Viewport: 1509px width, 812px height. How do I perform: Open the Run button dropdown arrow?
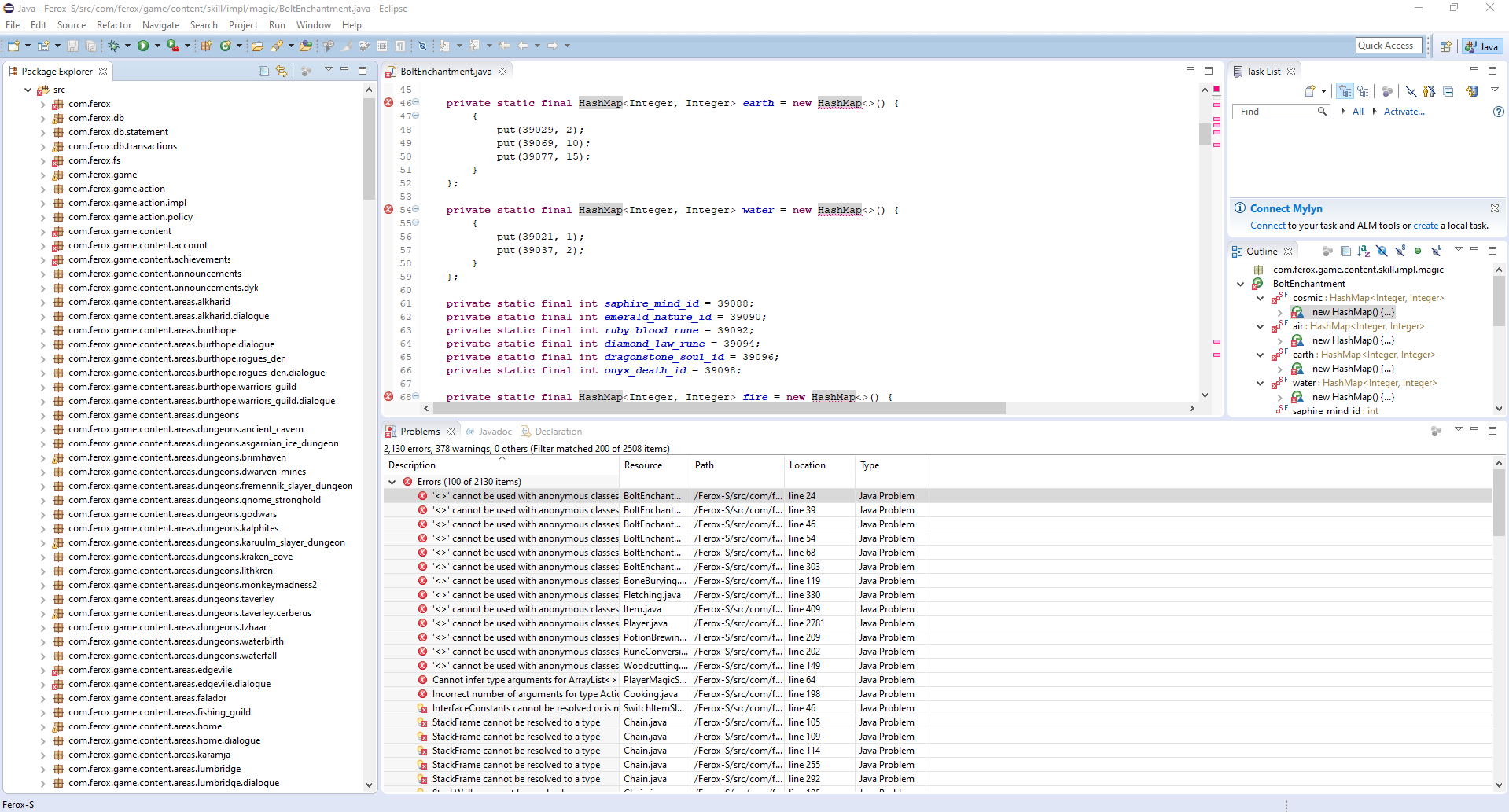[157, 46]
